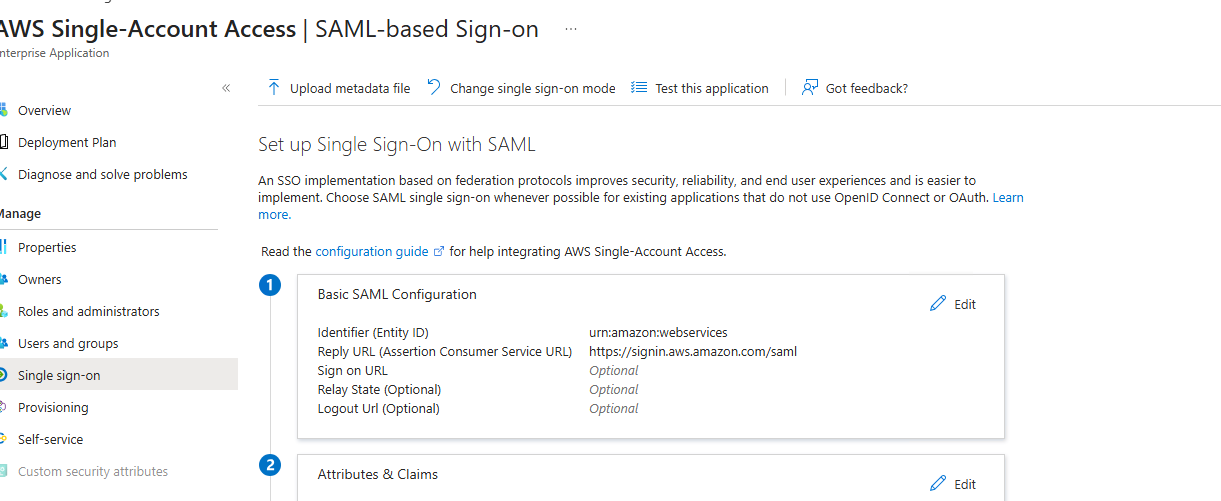Image resolution: width=1221 pixels, height=501 pixels.
Task: Open Overview in the sidebar
Action: 44,110
